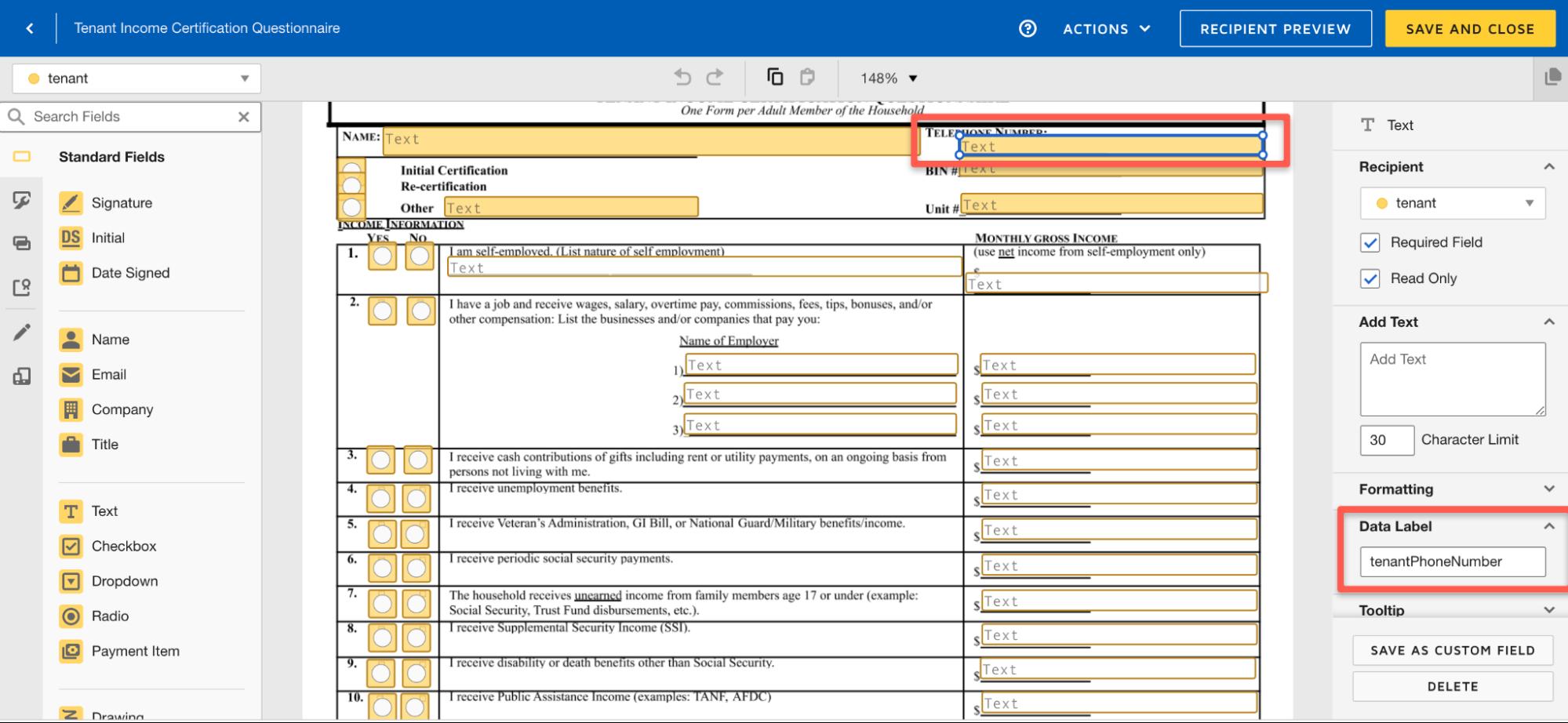The image size is (1568, 723).
Task: Expand the Formatting section
Action: [1453, 489]
